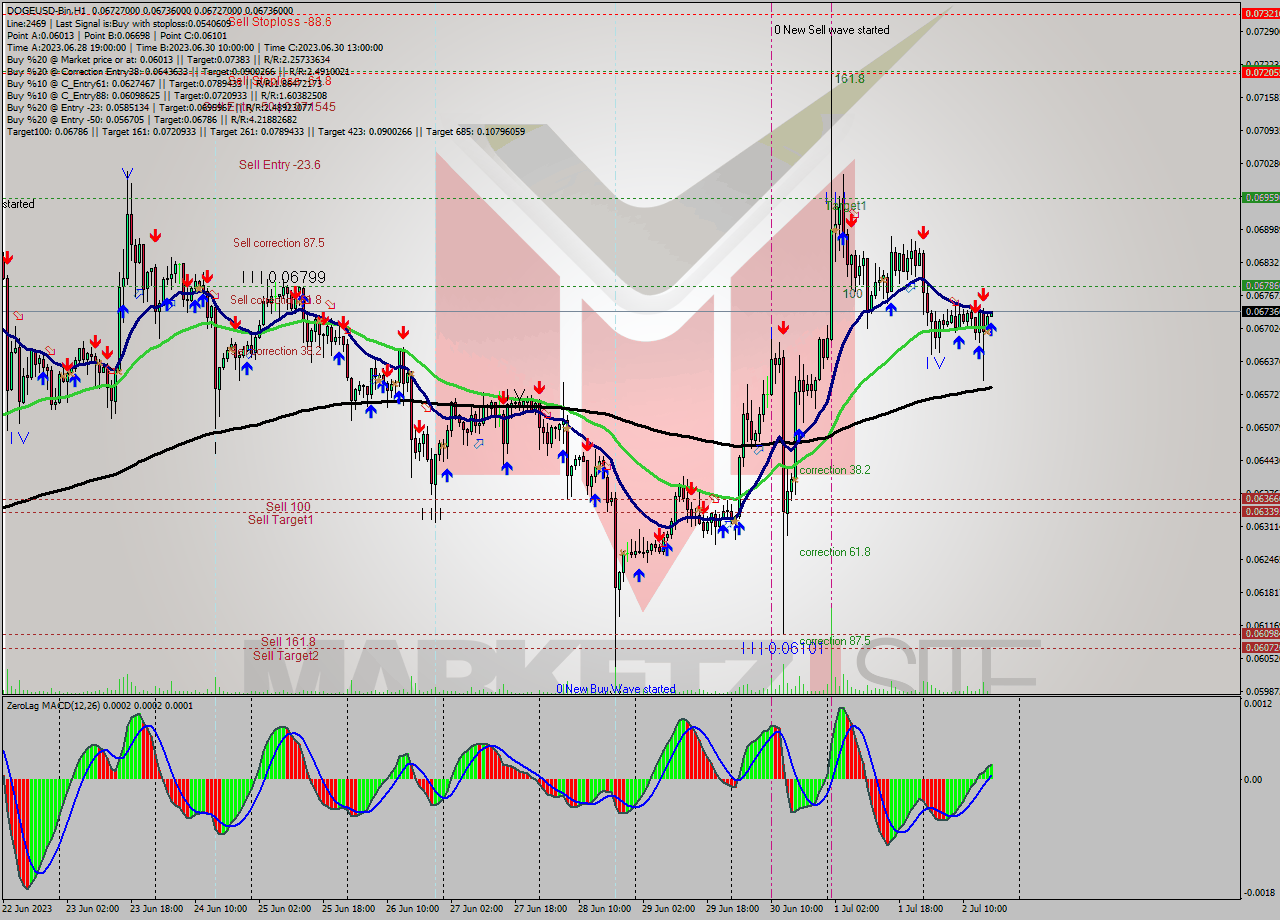
Task: Click the '29 Jun 02:00' time label
Action: 667,909
